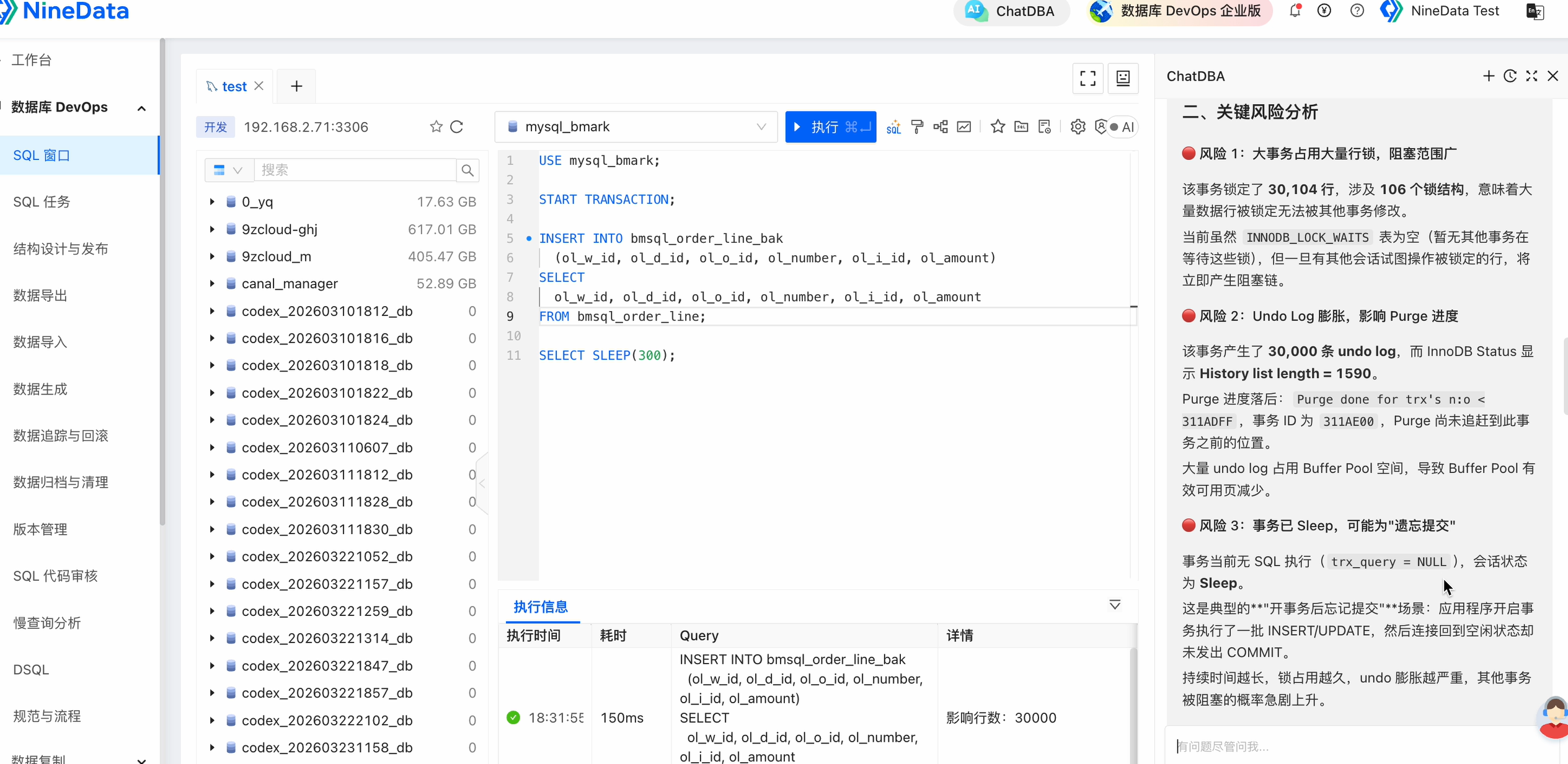Save SQL with the star icon in editor toolbar
The width and height of the screenshot is (1568, 764).
(998, 127)
